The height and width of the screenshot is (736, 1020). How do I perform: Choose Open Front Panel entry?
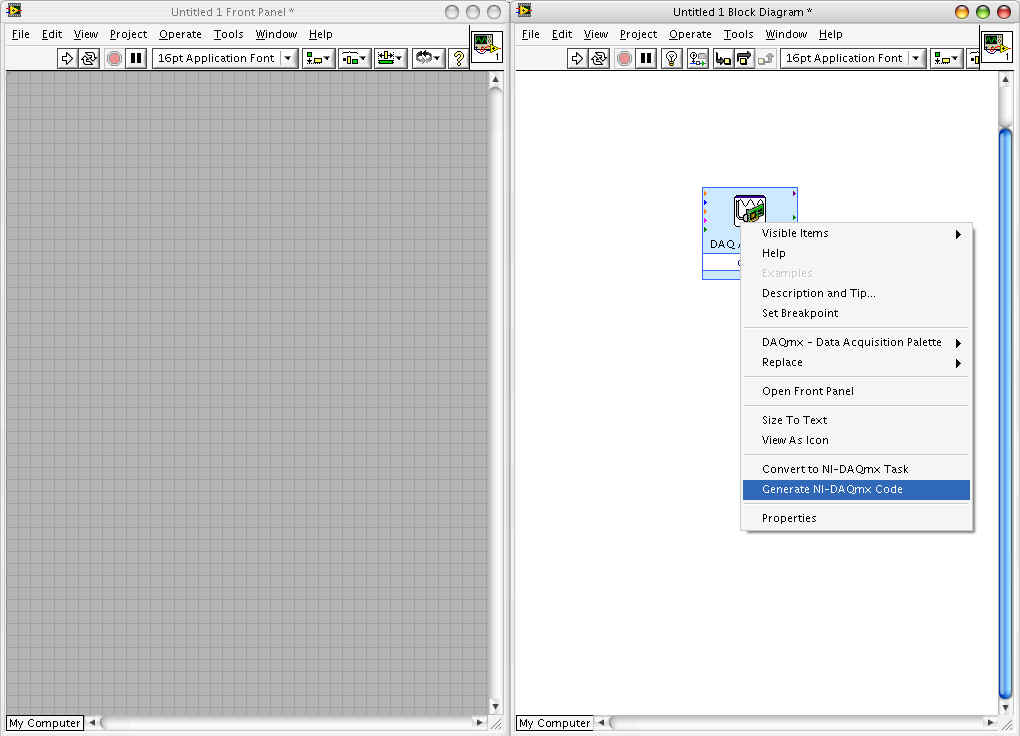coord(856,391)
